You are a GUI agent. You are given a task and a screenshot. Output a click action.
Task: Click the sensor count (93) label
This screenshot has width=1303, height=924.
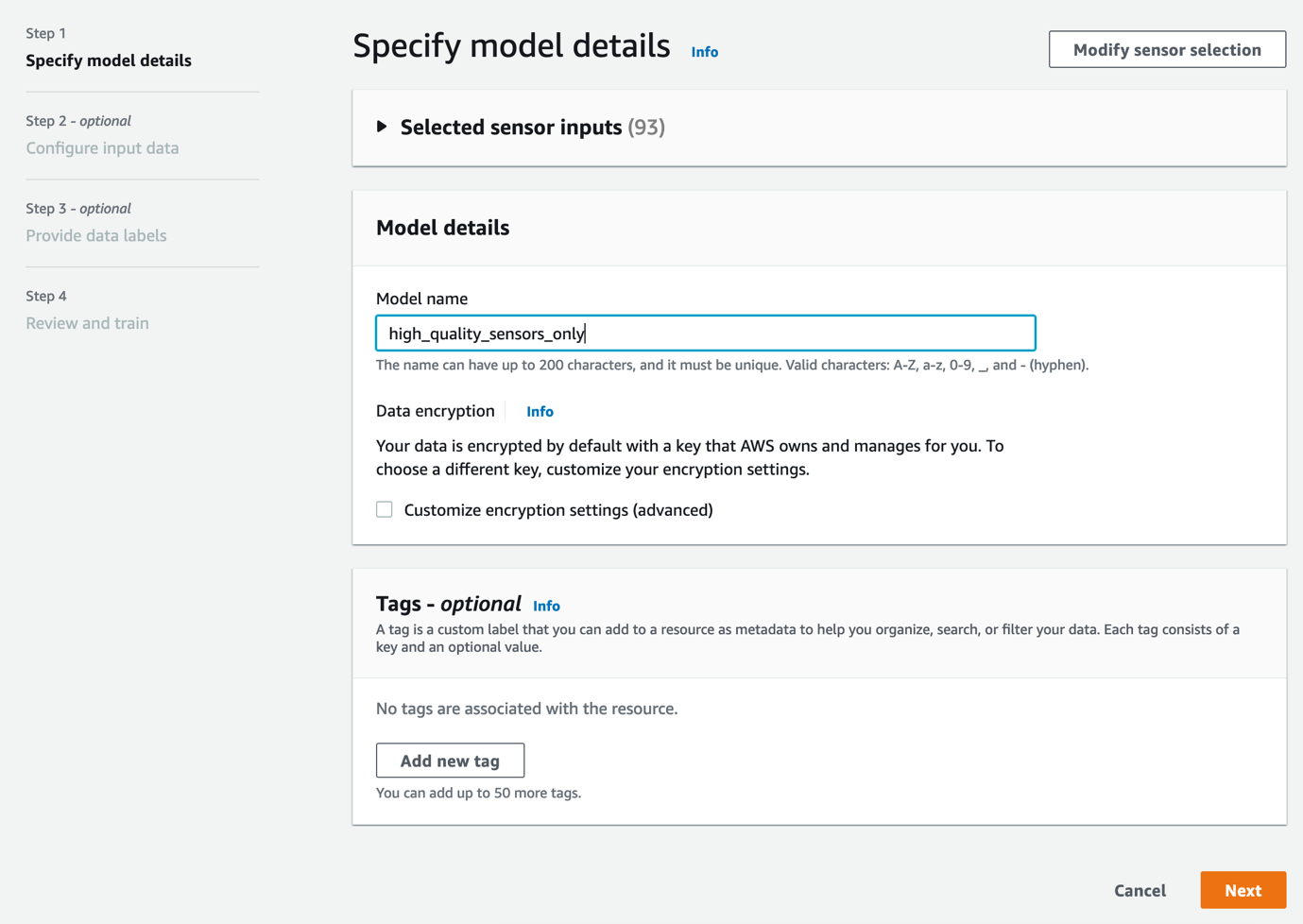[x=646, y=128]
